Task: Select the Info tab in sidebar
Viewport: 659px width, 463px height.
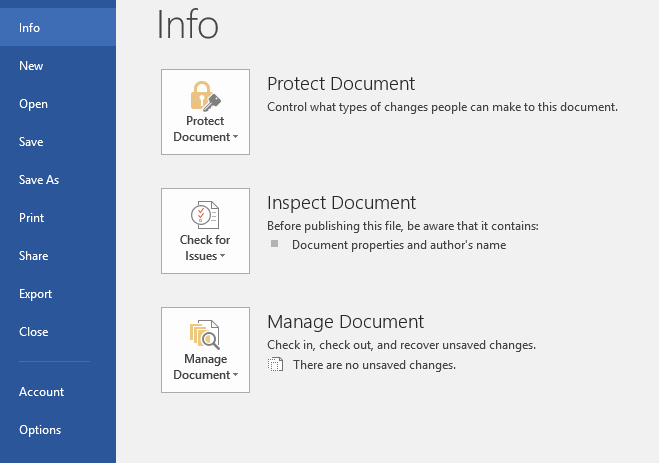Action: [x=58, y=27]
